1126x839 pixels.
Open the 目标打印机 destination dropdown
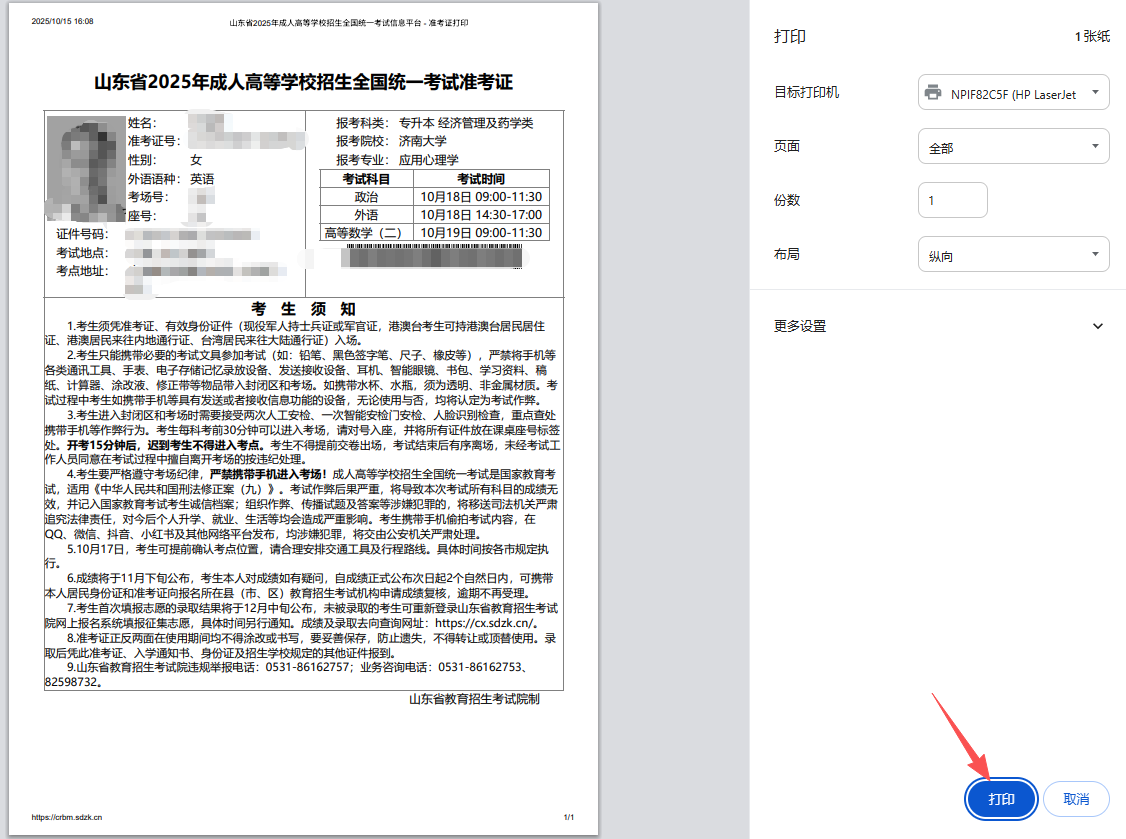pos(1013,93)
